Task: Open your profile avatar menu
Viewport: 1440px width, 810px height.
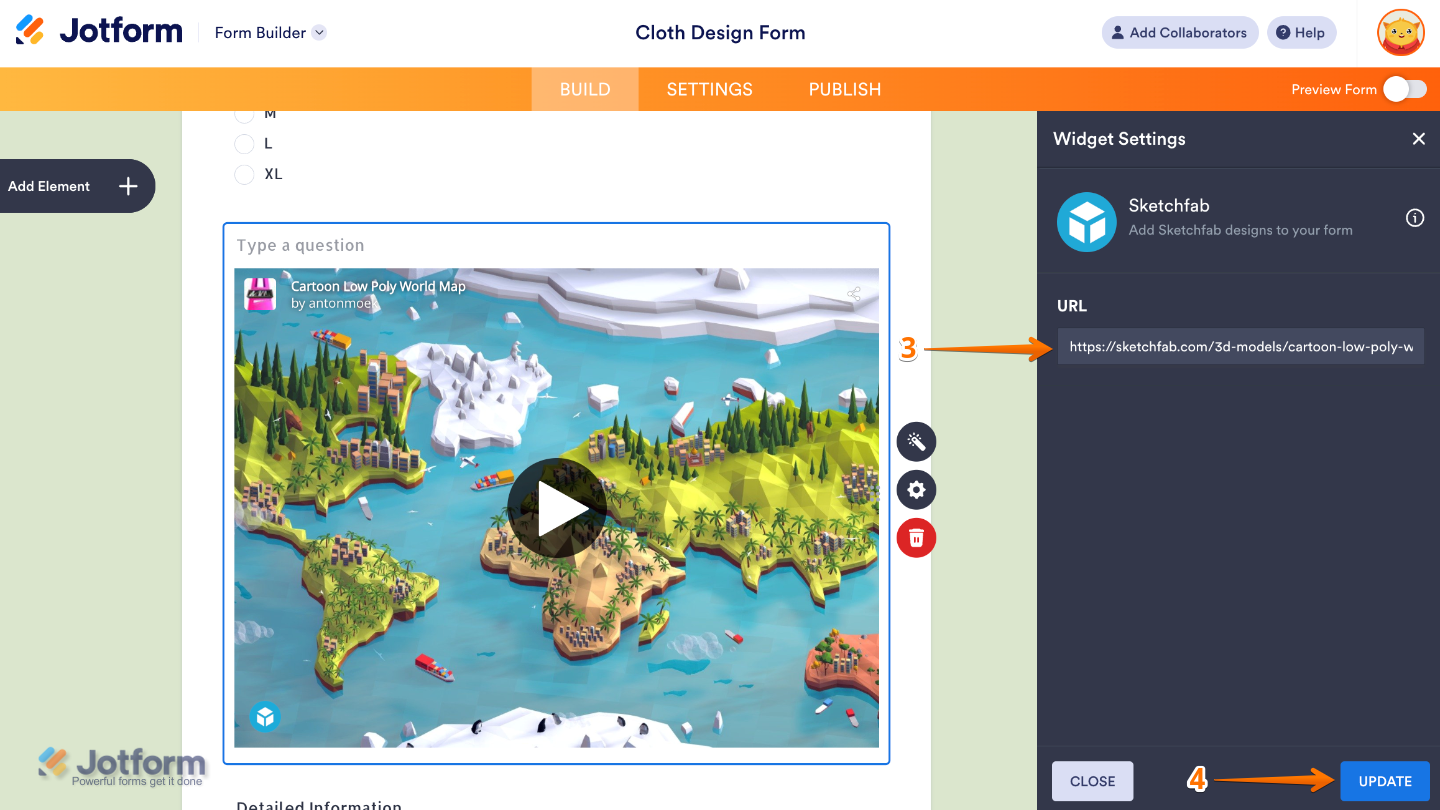Action: click(1400, 32)
